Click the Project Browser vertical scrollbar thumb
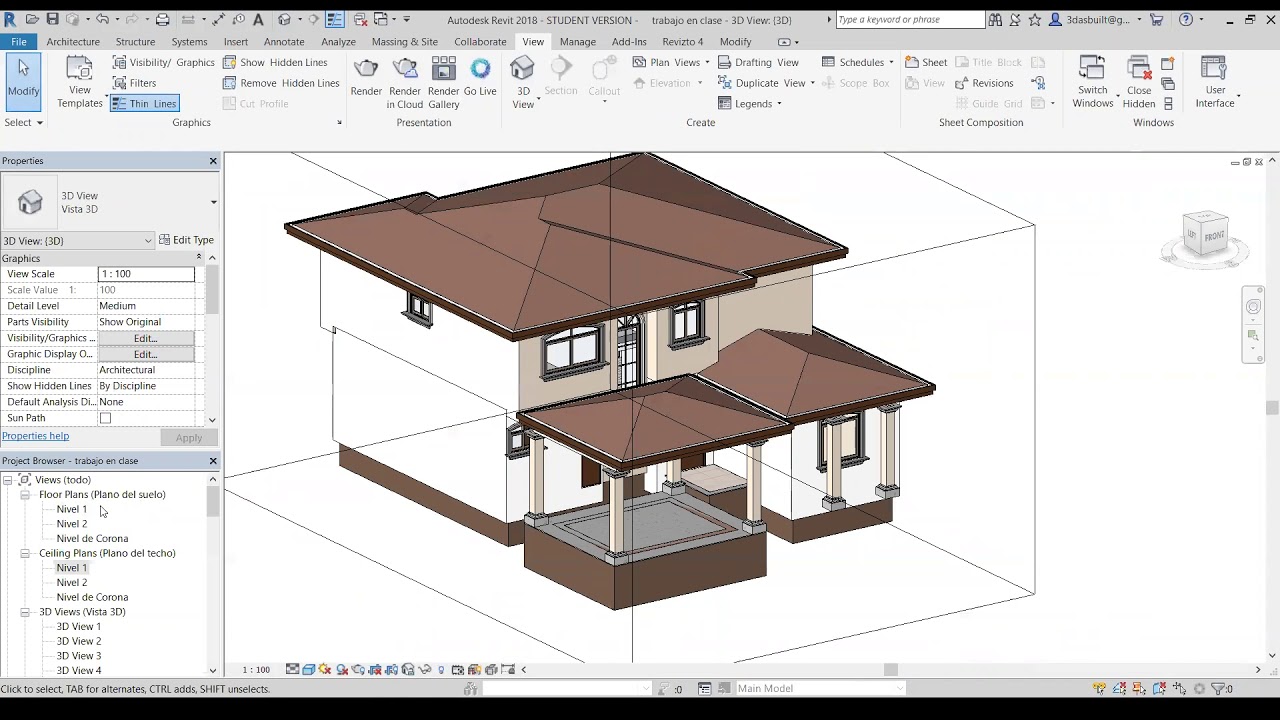 tap(212, 502)
